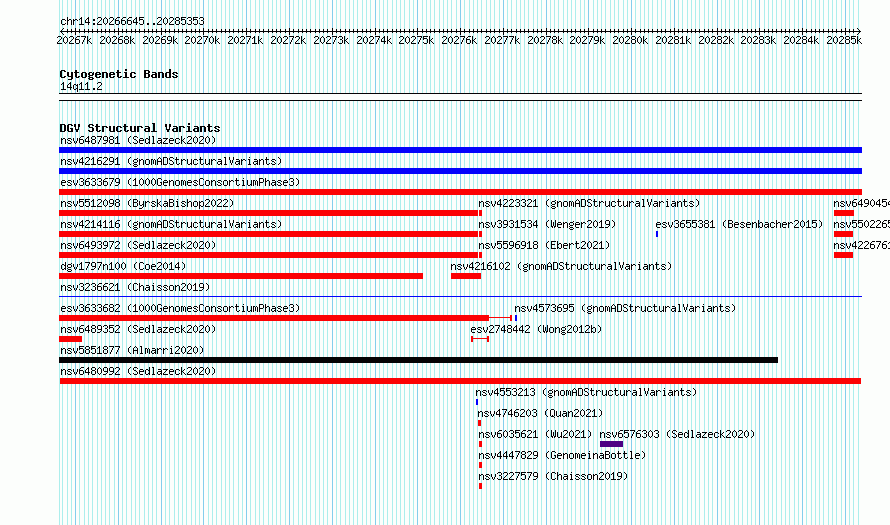The width and height of the screenshot is (890, 525).
Task: Open esv2748442 (Wong2012b) label
Action: click(536, 329)
